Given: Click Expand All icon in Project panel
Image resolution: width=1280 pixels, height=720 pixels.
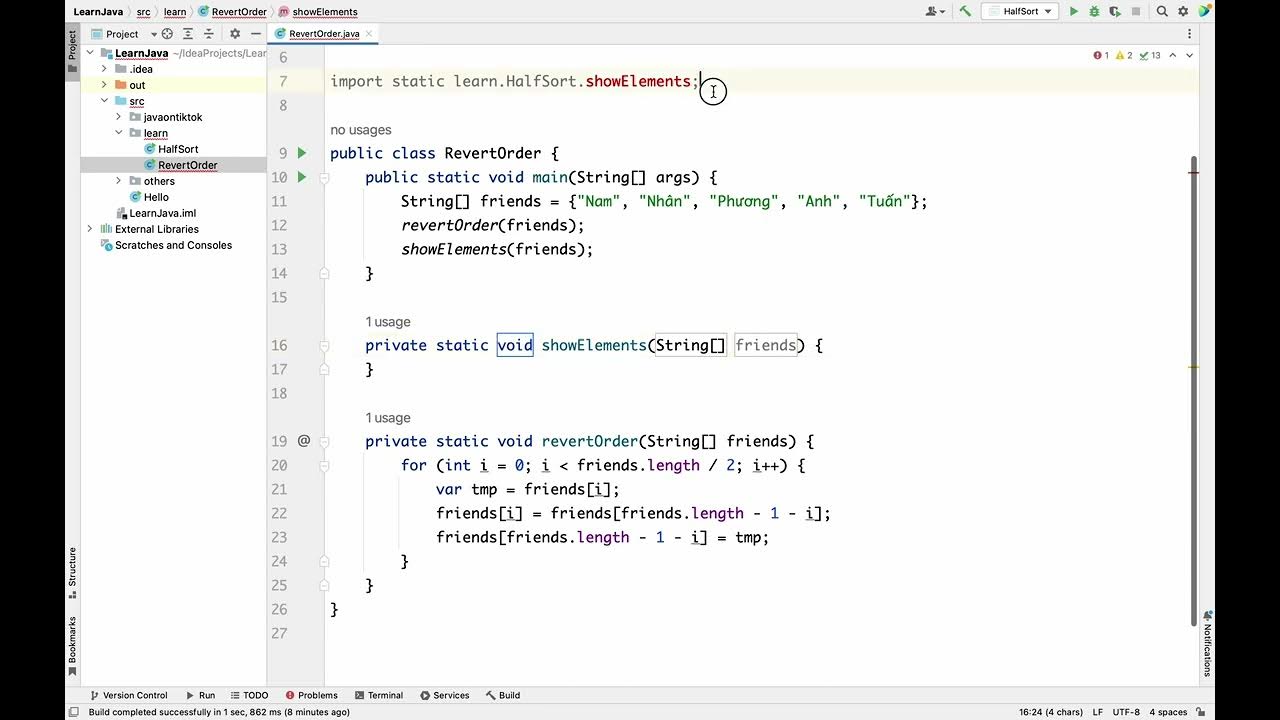Looking at the screenshot, I should 188,33.
